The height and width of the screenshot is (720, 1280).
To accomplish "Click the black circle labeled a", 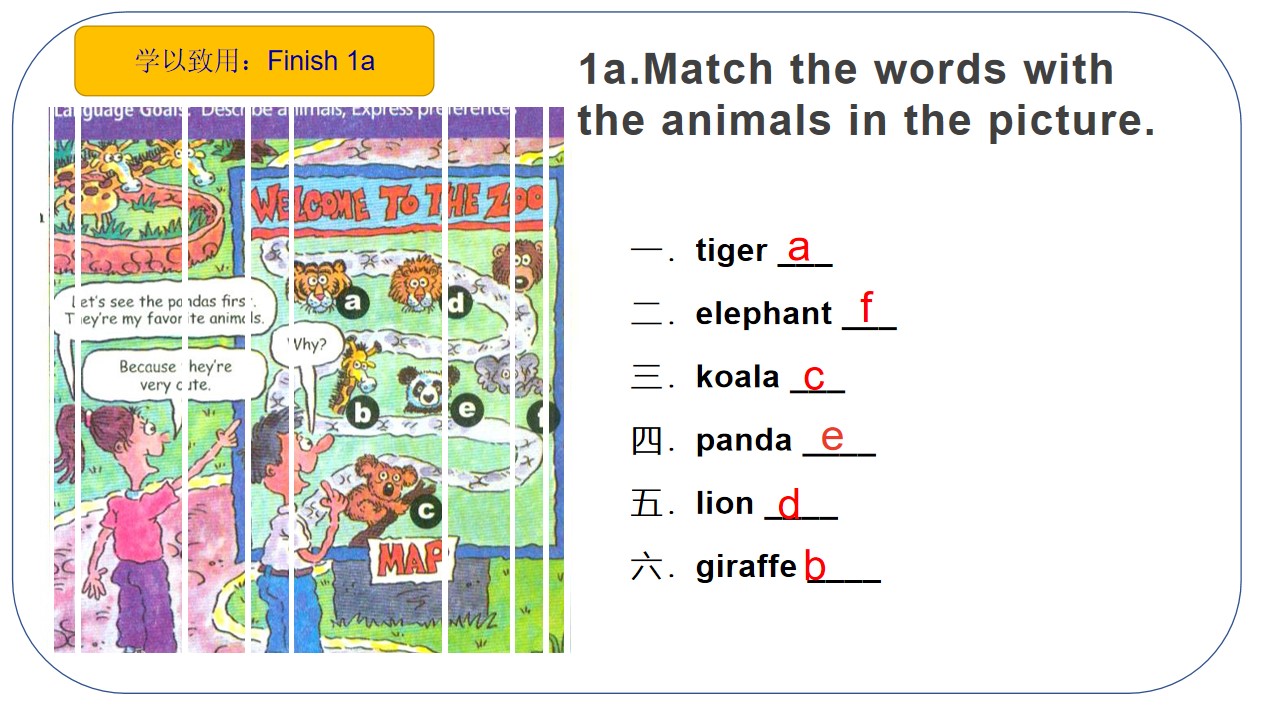I will pos(351,301).
